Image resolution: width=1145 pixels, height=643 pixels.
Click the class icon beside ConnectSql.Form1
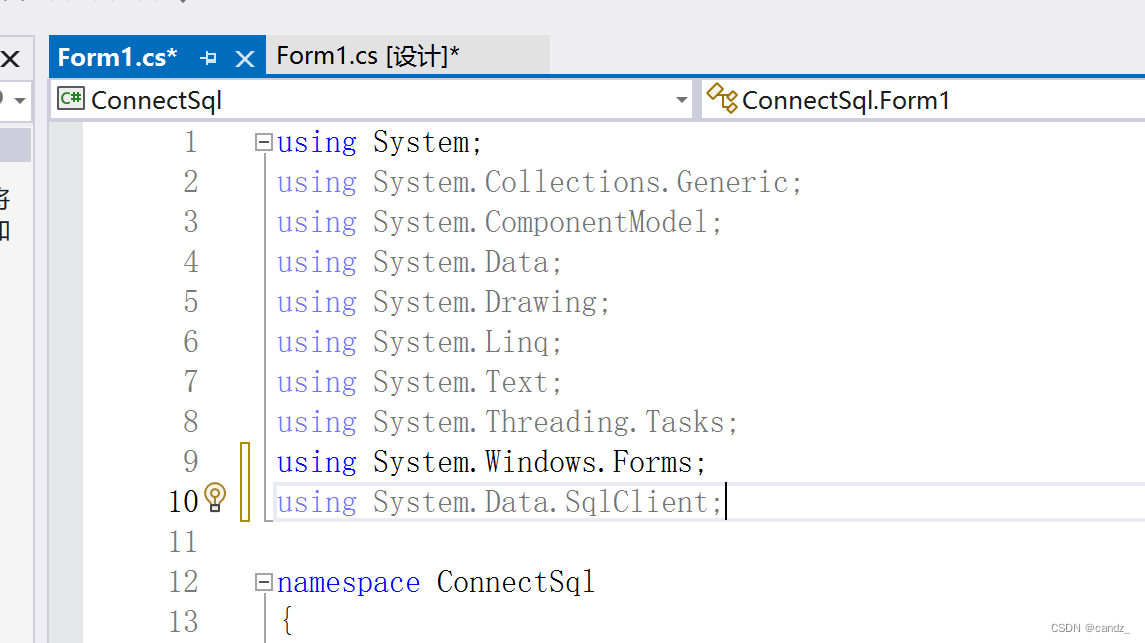(722, 99)
